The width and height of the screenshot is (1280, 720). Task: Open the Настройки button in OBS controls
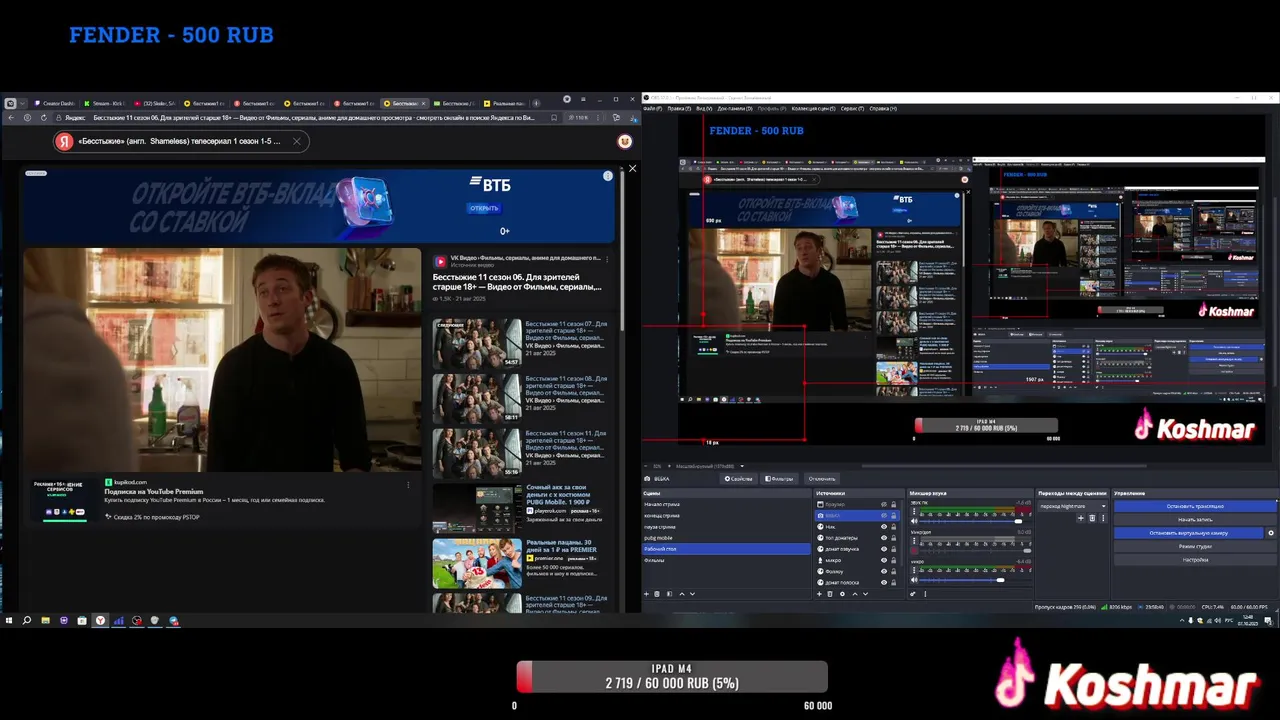(1195, 560)
